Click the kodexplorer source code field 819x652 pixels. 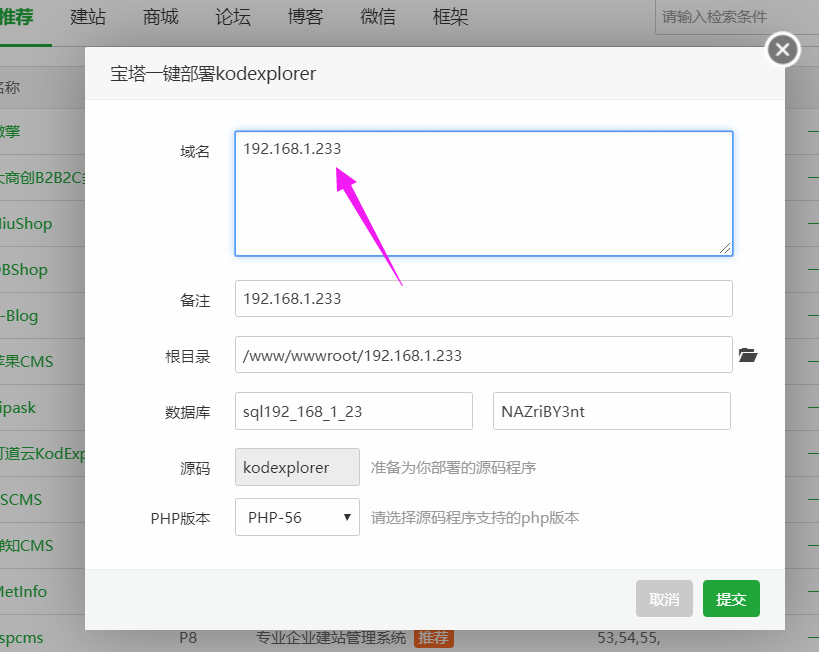pos(297,467)
